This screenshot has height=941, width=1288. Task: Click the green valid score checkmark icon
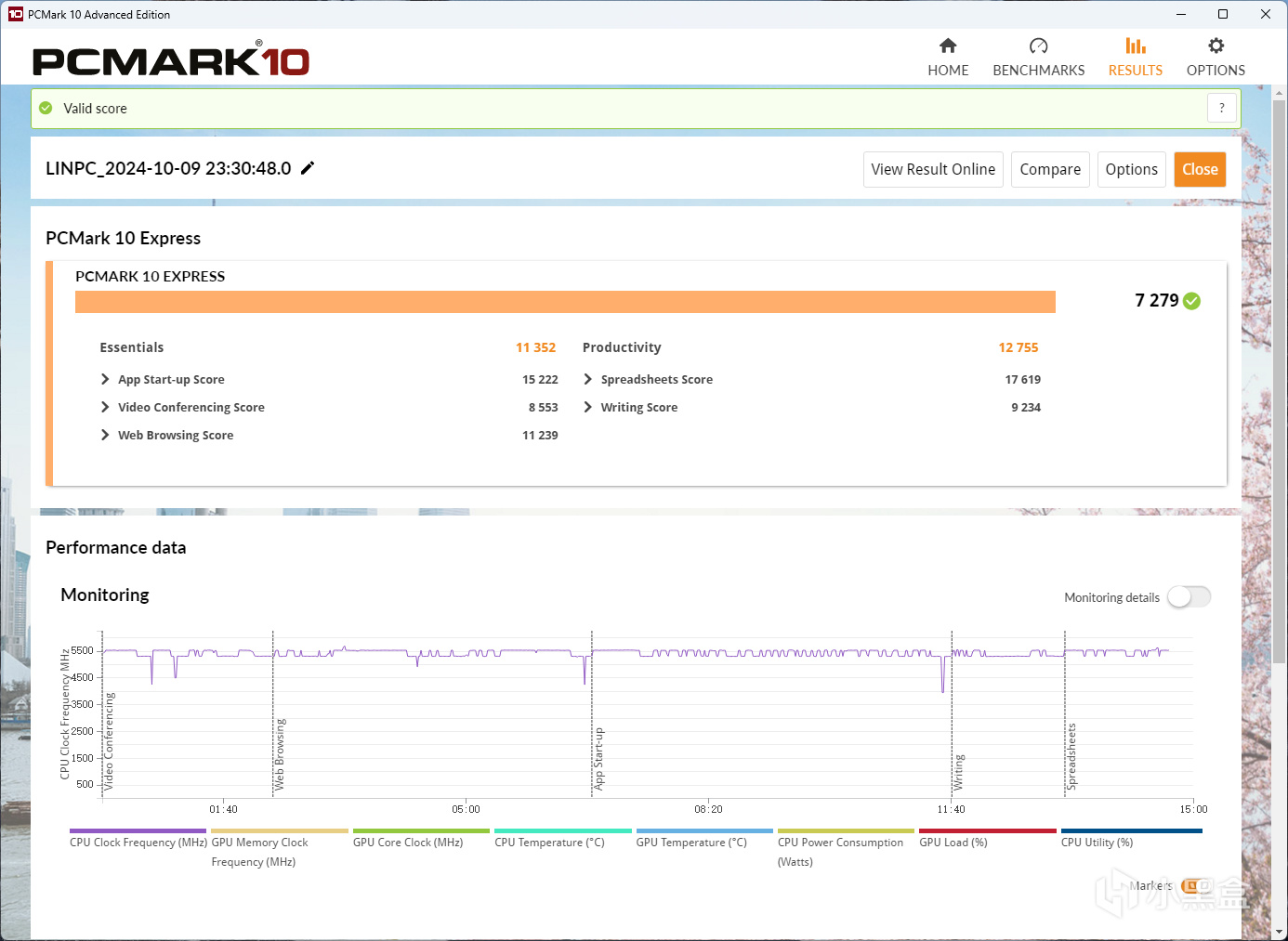coord(46,109)
